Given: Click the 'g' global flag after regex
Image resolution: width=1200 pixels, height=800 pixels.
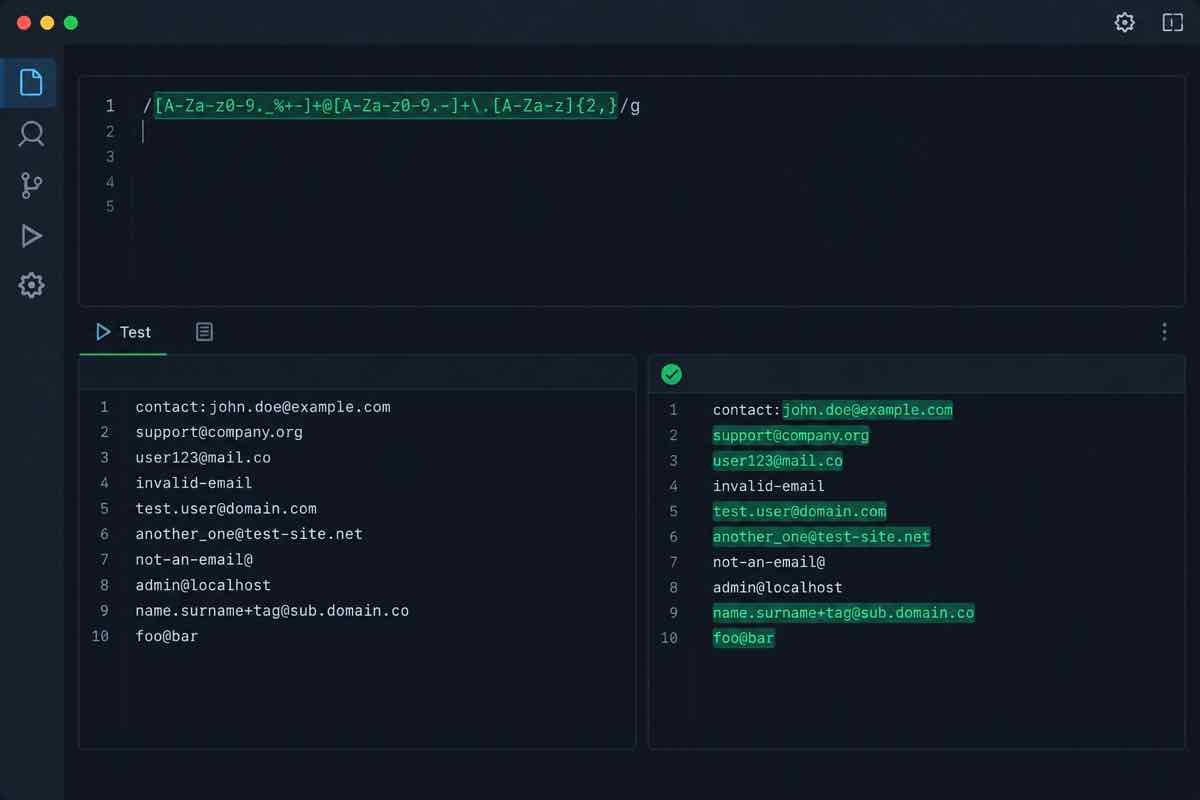Looking at the screenshot, I should pos(635,106).
